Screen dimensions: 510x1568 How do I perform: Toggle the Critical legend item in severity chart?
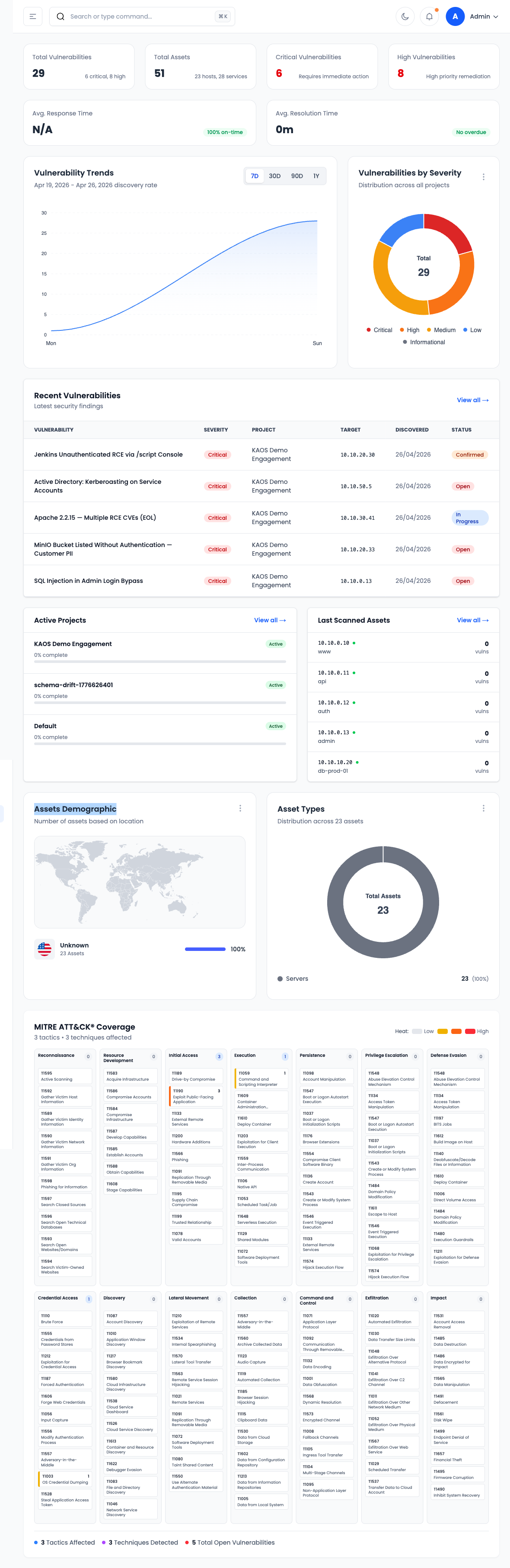click(379, 330)
